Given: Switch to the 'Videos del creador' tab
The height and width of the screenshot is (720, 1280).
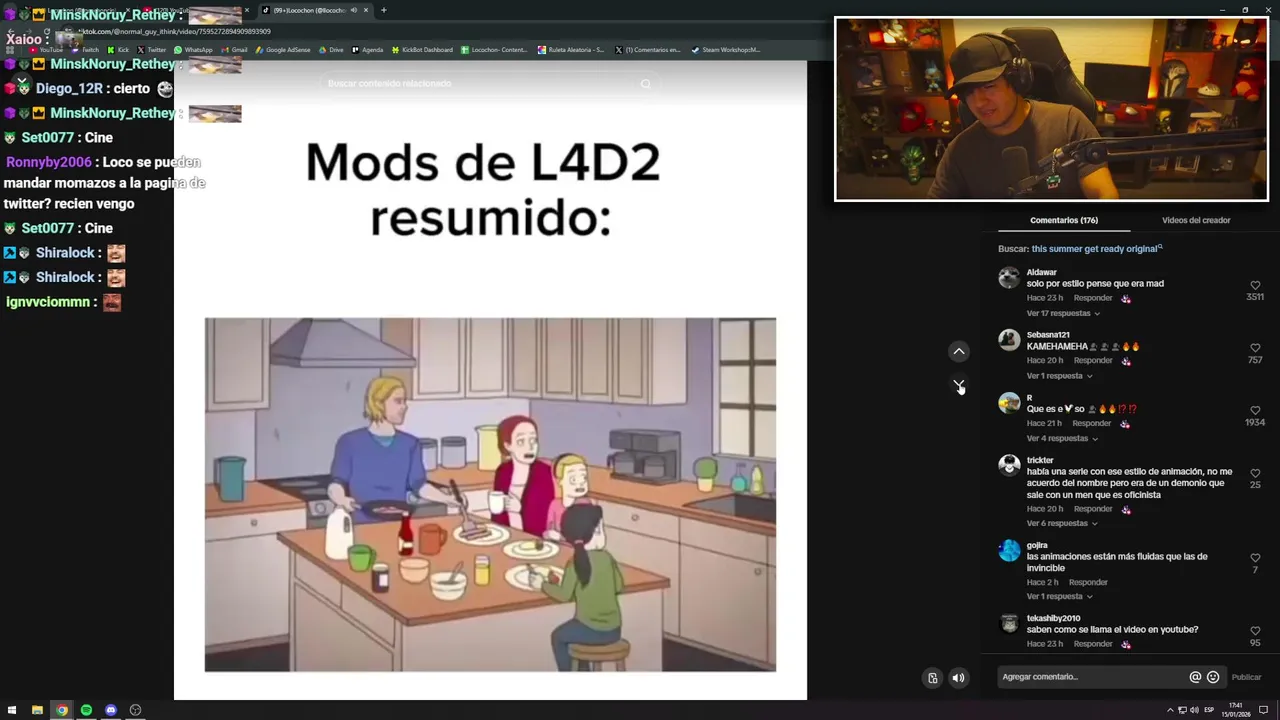Looking at the screenshot, I should click(1196, 220).
